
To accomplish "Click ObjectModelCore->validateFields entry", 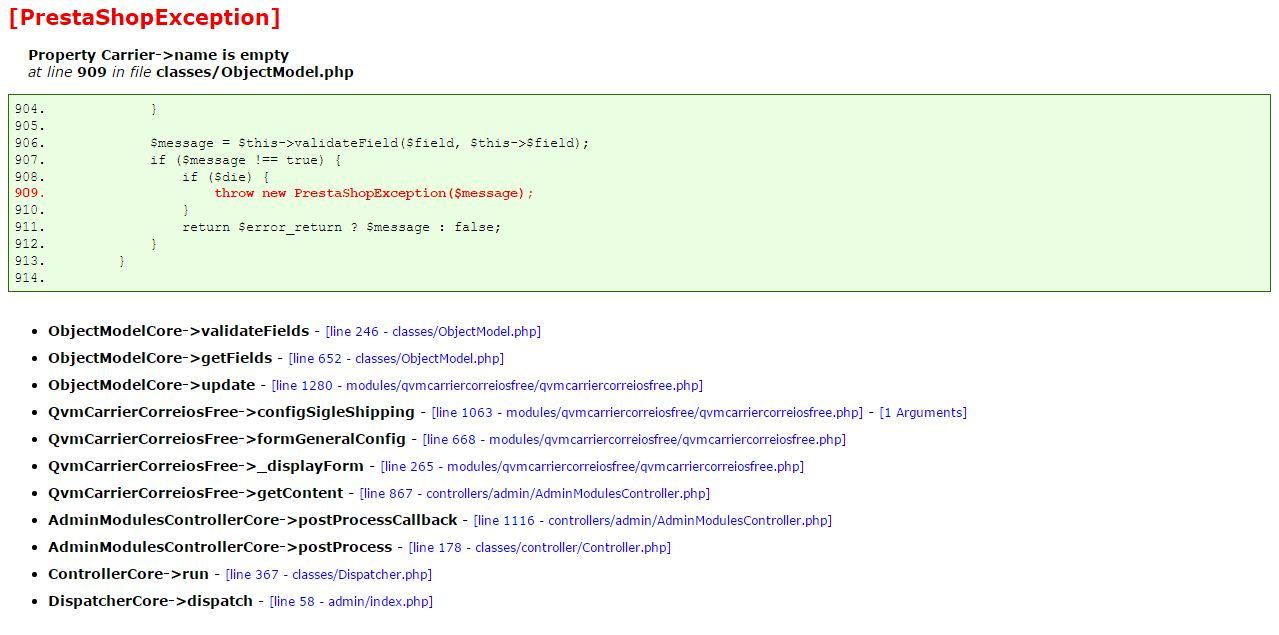I will 179,331.
